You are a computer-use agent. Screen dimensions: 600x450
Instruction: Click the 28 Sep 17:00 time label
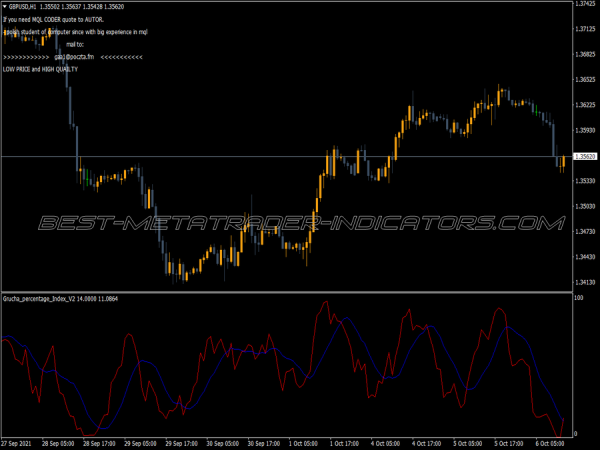point(99,444)
